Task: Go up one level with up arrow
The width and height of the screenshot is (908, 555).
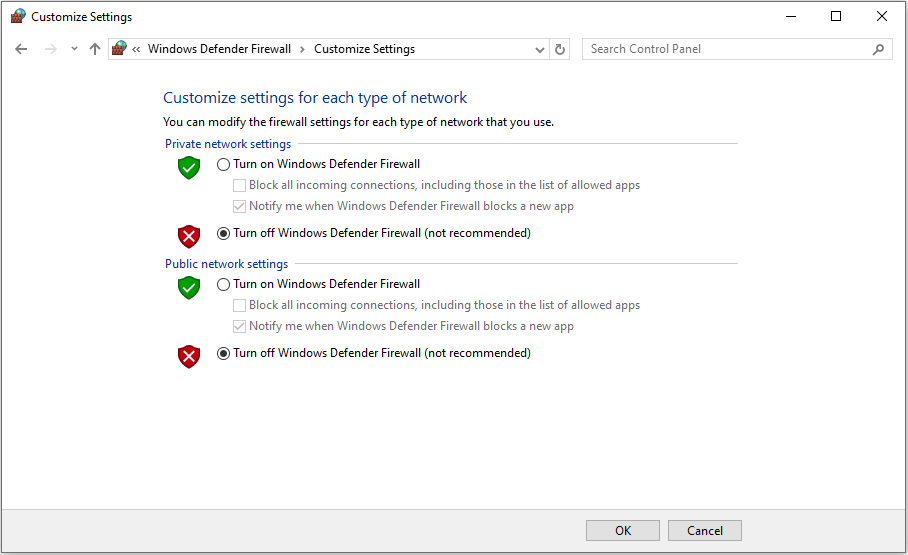Action: pyautogui.click(x=95, y=49)
